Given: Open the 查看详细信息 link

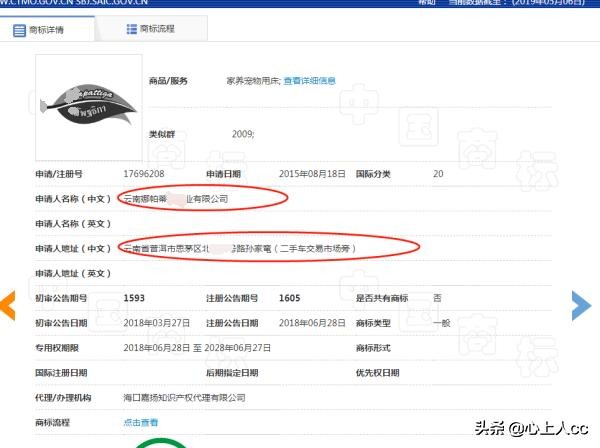Looking at the screenshot, I should 309,81.
